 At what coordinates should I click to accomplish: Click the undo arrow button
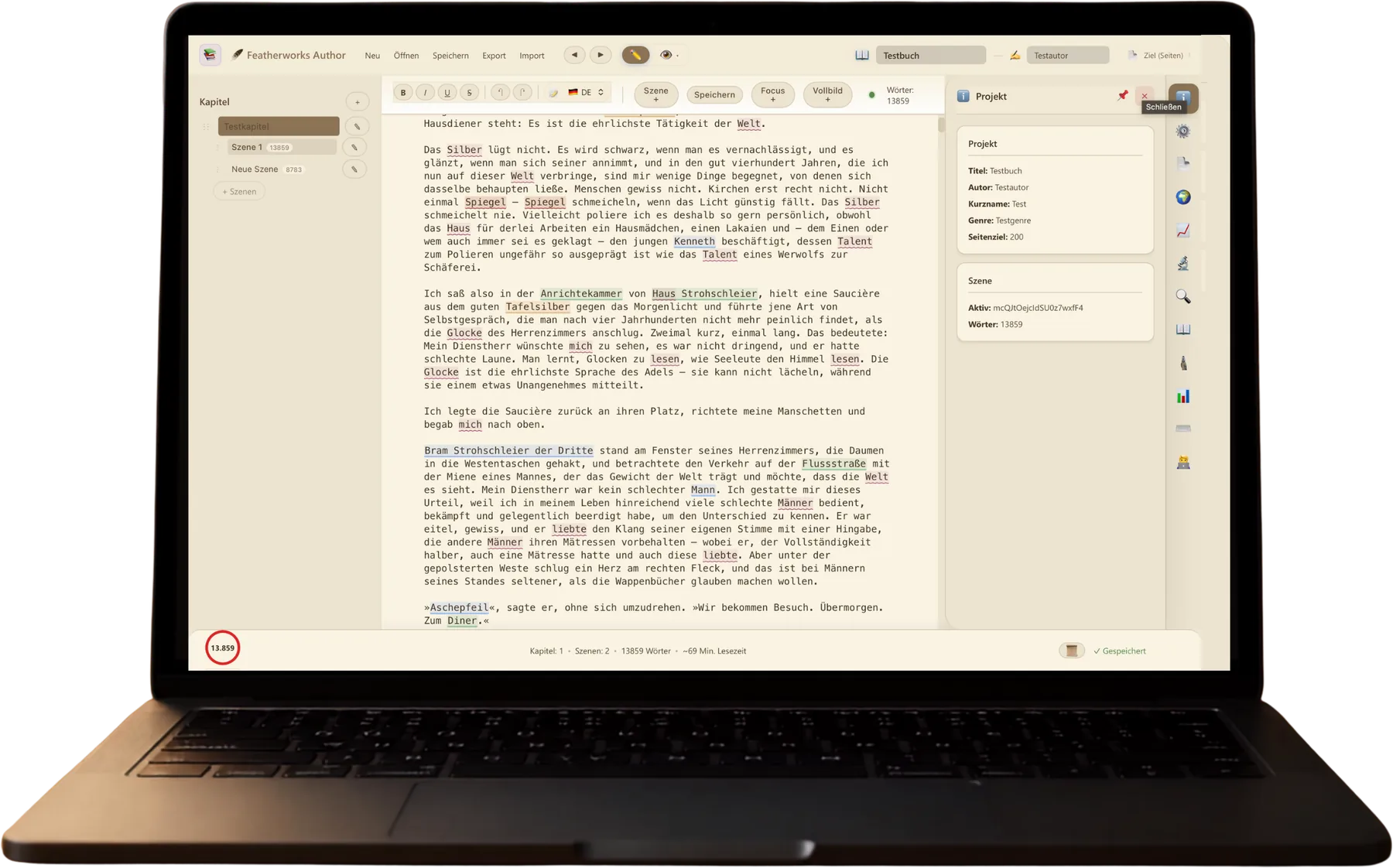(501, 93)
